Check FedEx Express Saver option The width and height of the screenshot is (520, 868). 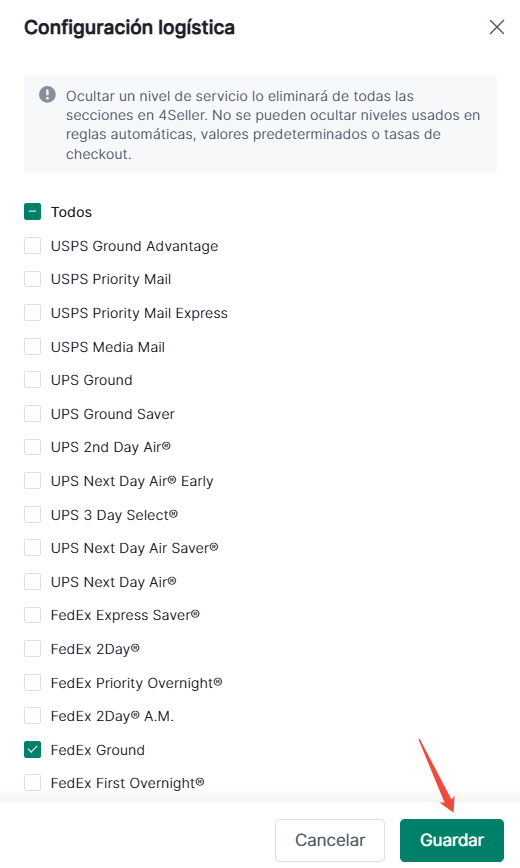[x=33, y=615]
